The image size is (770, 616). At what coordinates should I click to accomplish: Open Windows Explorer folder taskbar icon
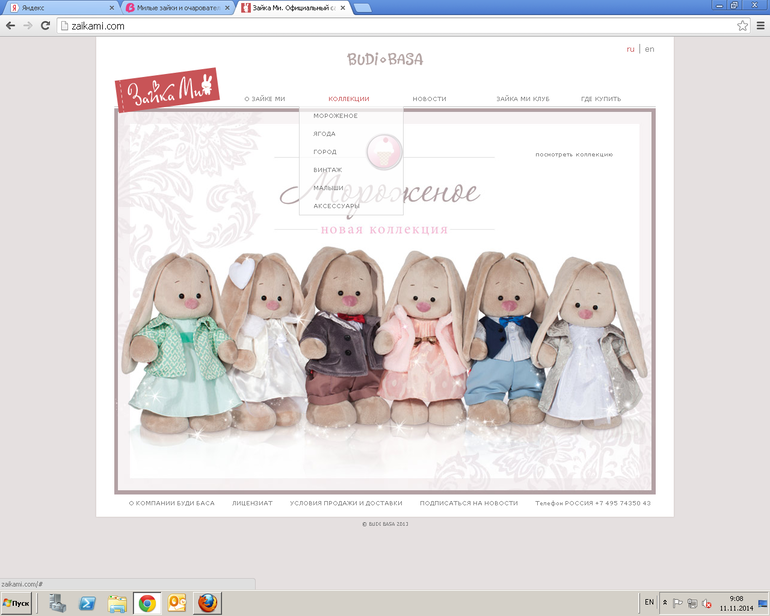tap(117, 603)
